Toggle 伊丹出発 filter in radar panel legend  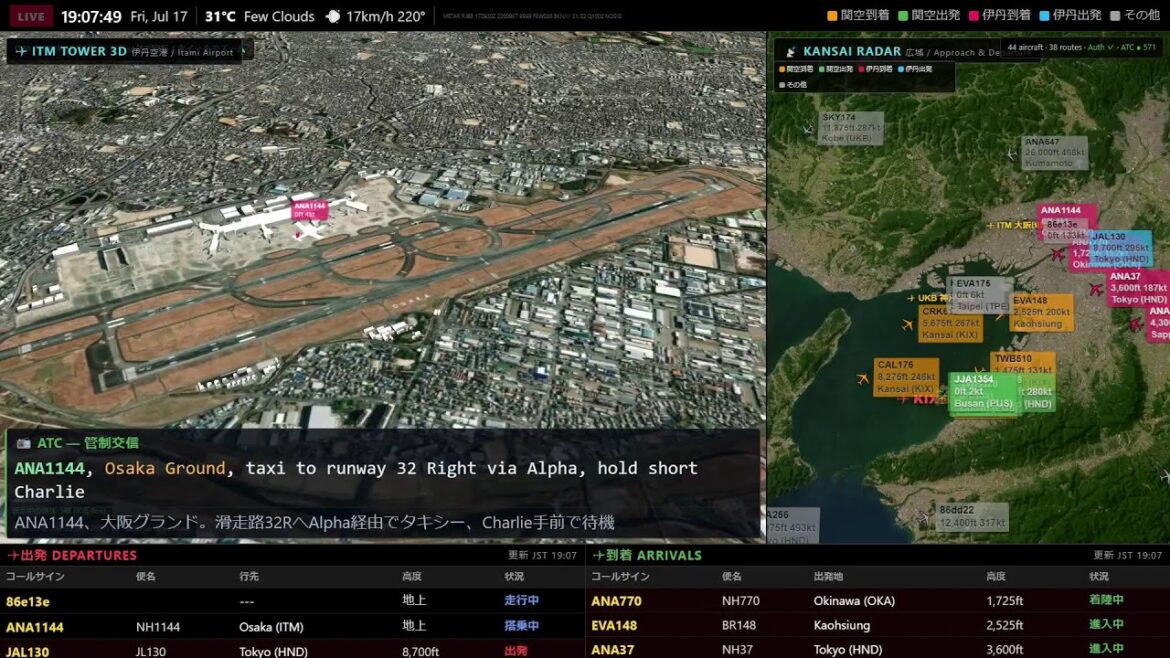point(915,69)
